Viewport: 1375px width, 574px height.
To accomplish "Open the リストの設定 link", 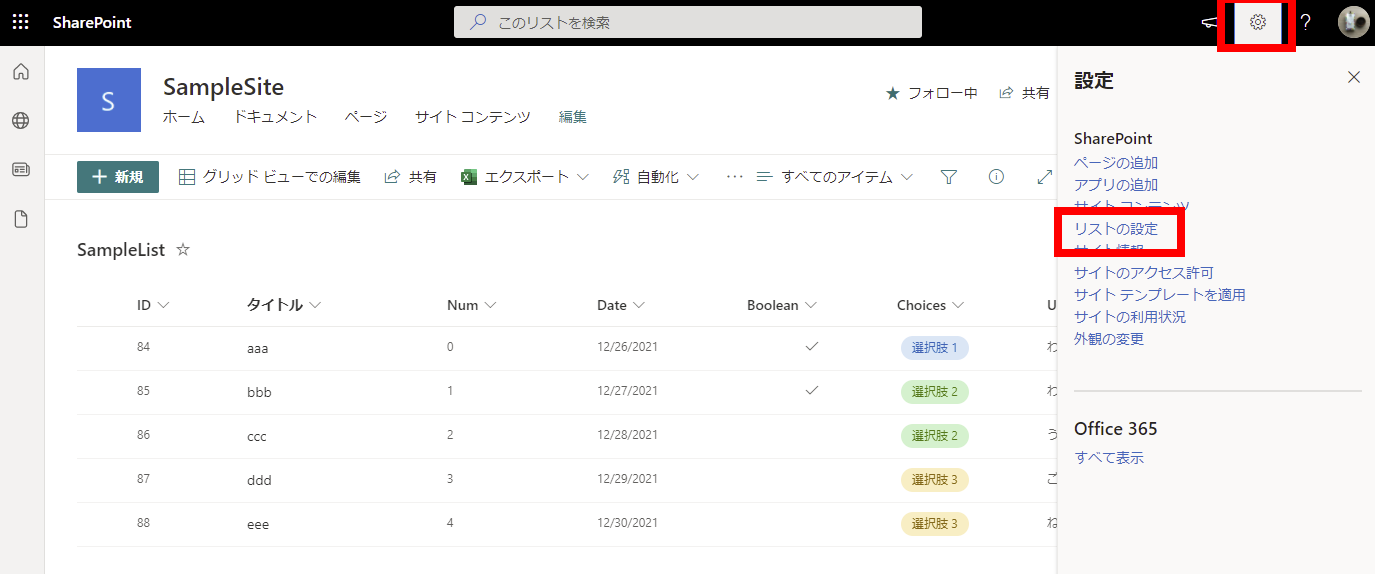I will [1115, 229].
